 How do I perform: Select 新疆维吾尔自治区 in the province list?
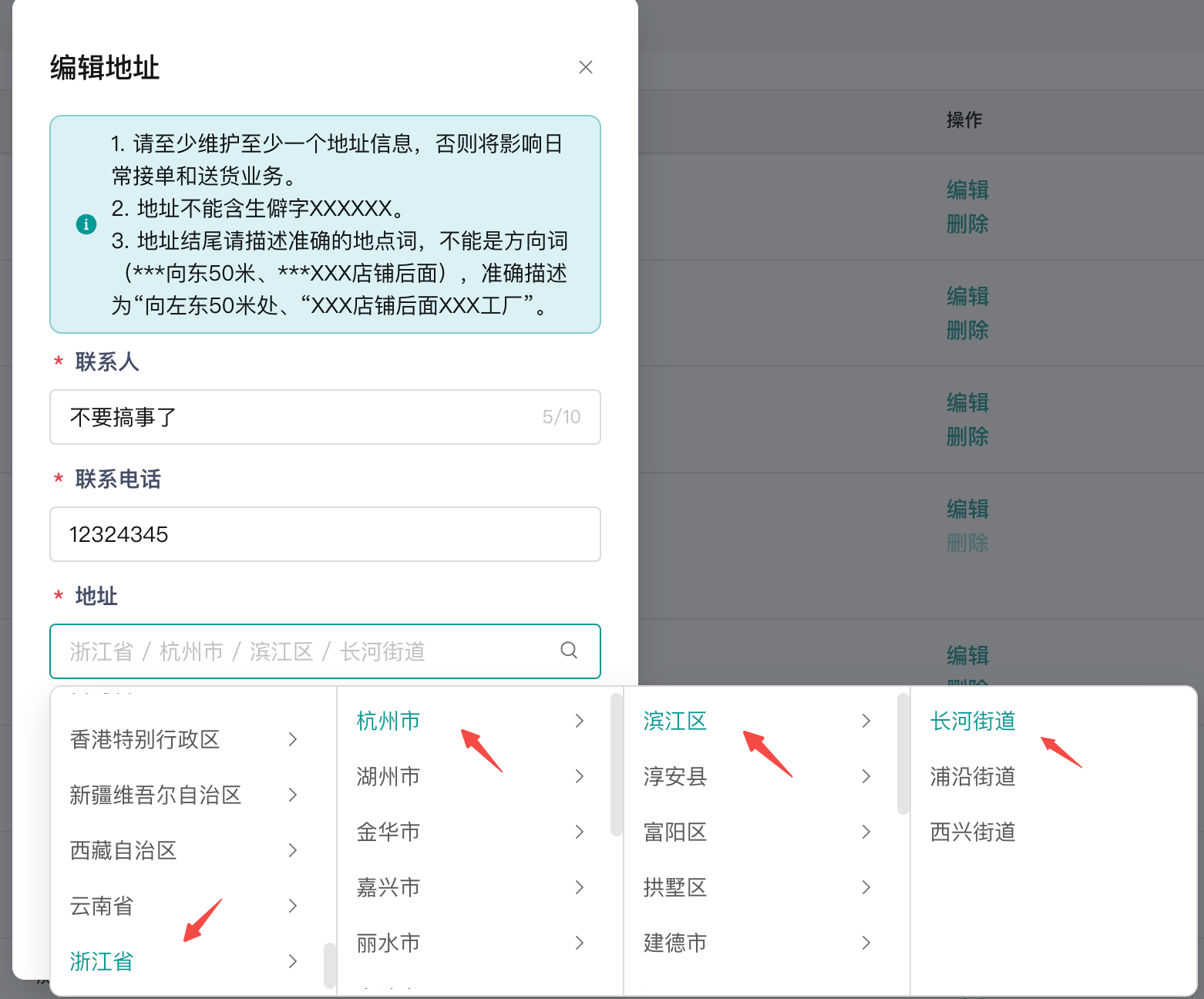pos(156,795)
